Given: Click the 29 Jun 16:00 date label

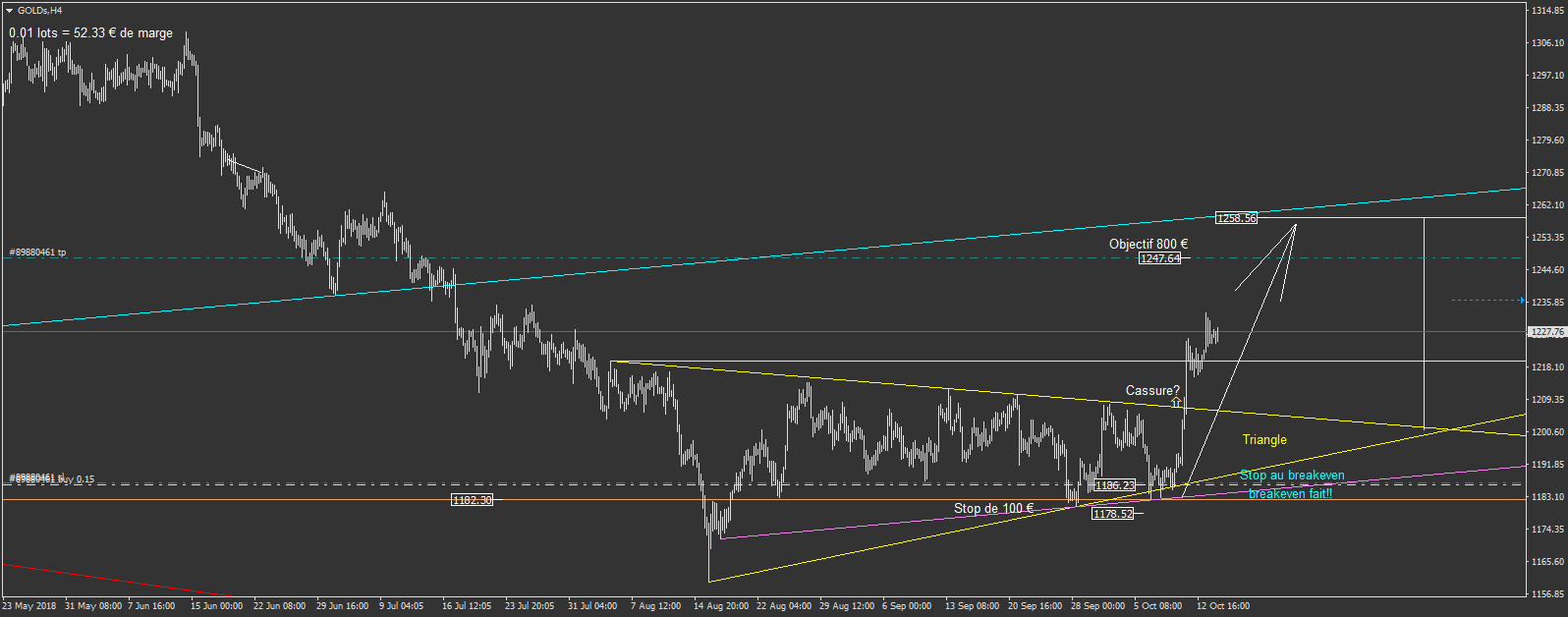Looking at the screenshot, I should pos(342,606).
